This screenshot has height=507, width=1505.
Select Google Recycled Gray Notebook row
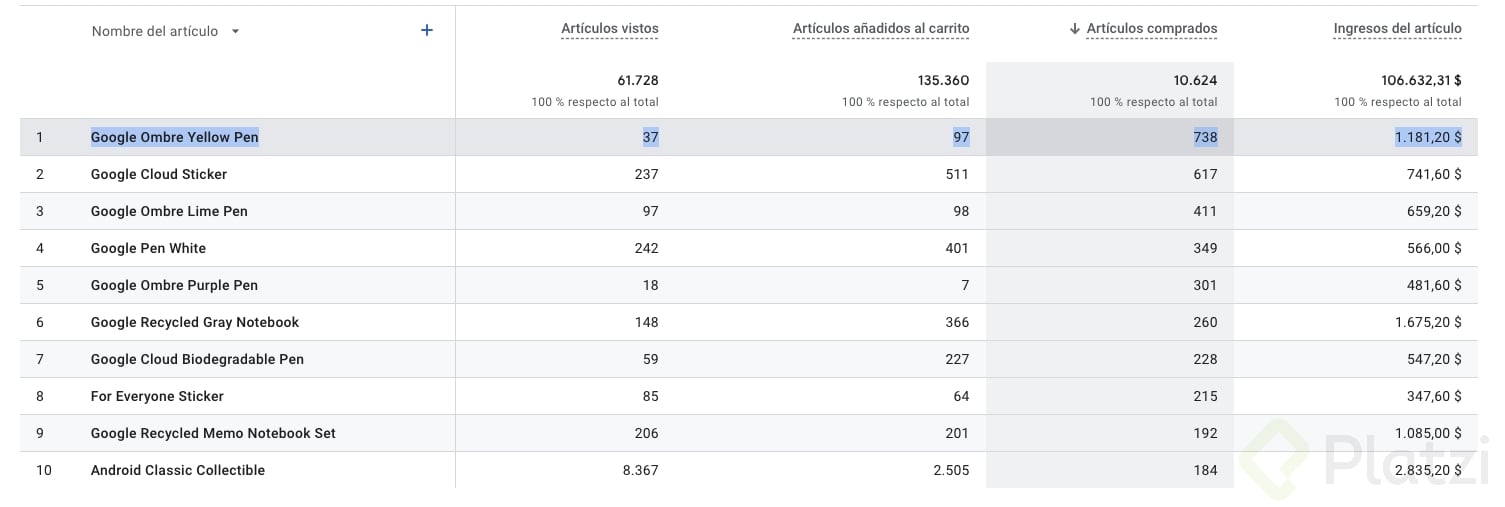point(195,322)
